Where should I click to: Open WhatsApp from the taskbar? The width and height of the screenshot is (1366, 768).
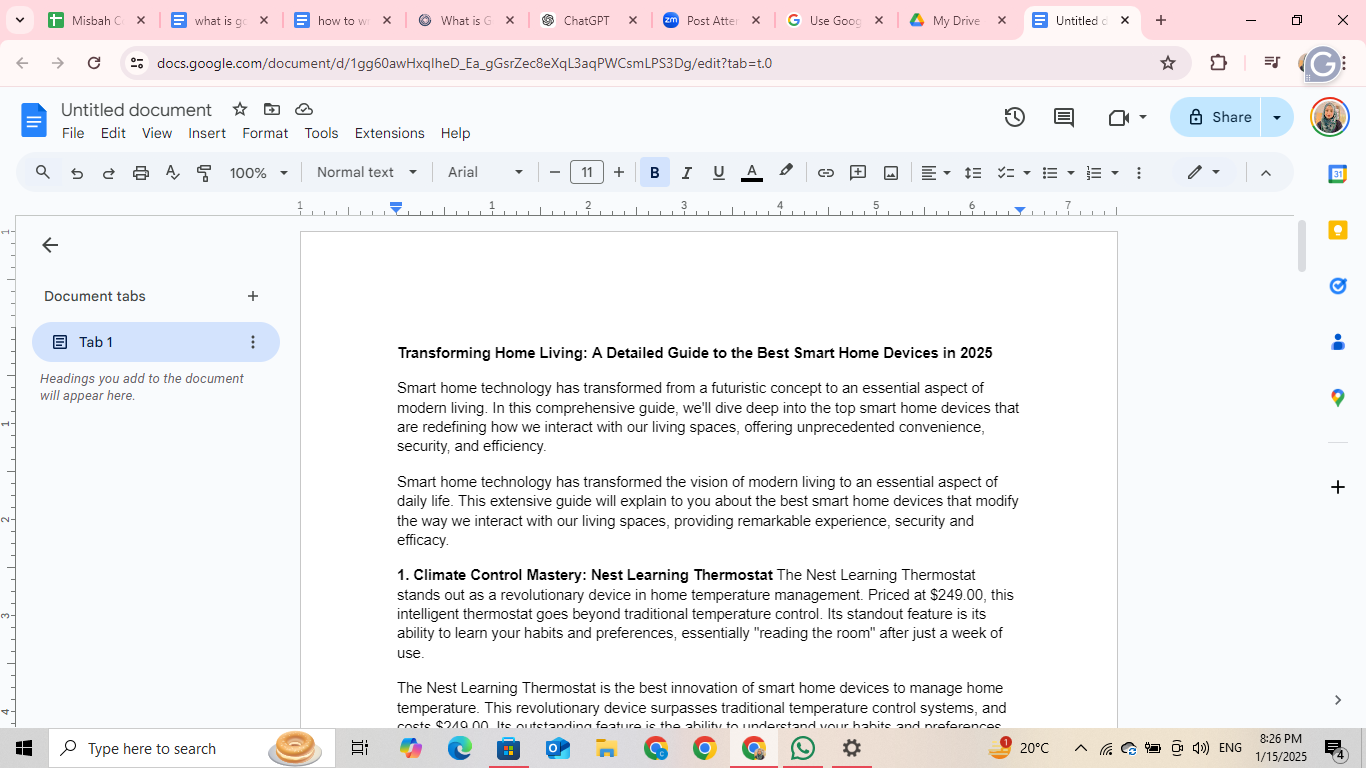802,748
